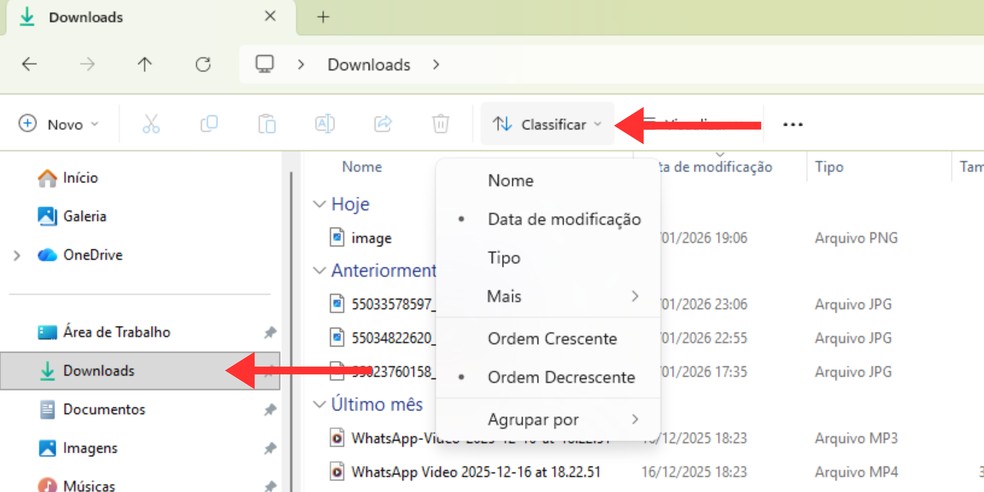Go up one folder level
Viewport: 984px width, 492px height.
coord(145,65)
